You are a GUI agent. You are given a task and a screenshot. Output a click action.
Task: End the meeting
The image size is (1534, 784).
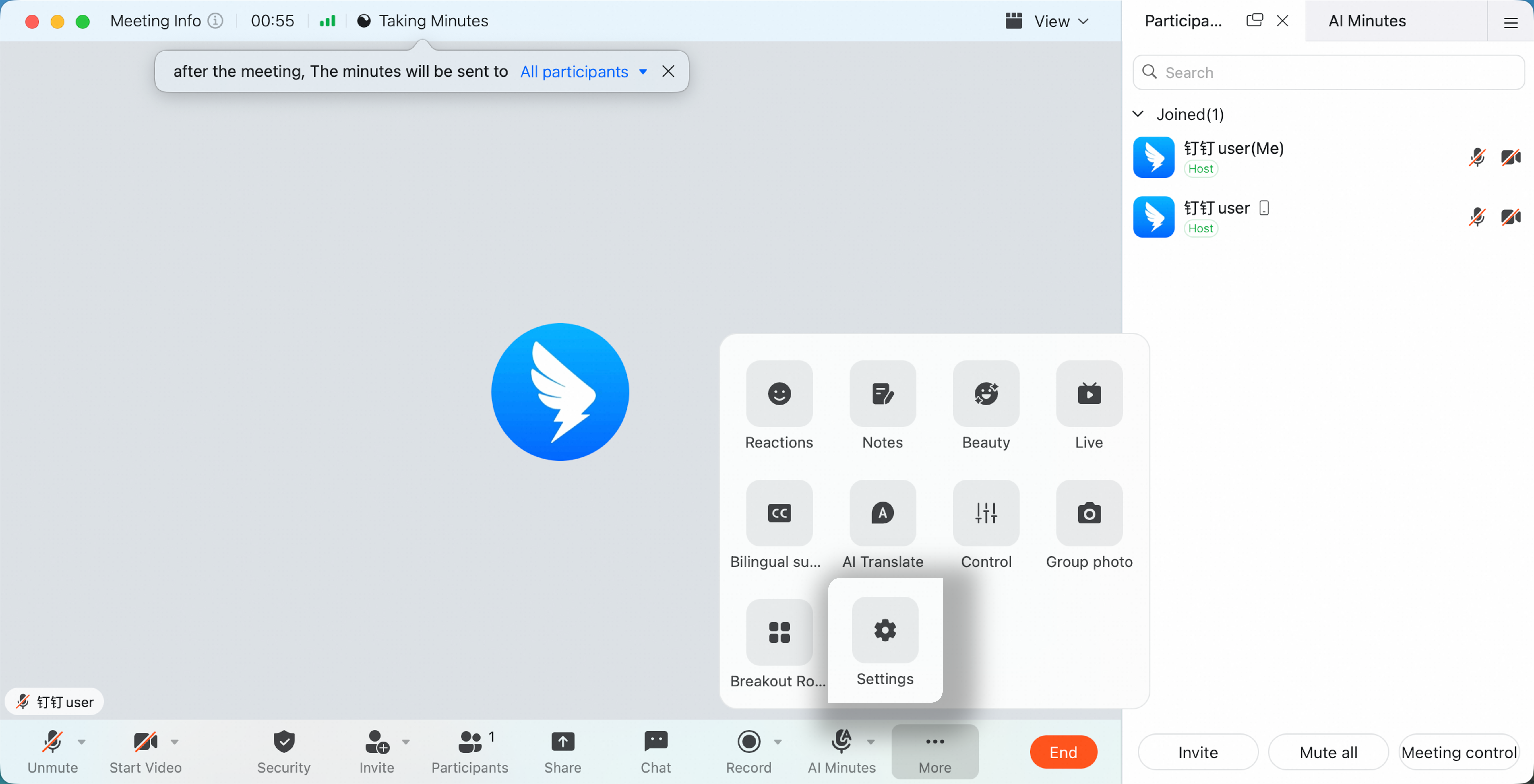[1064, 752]
